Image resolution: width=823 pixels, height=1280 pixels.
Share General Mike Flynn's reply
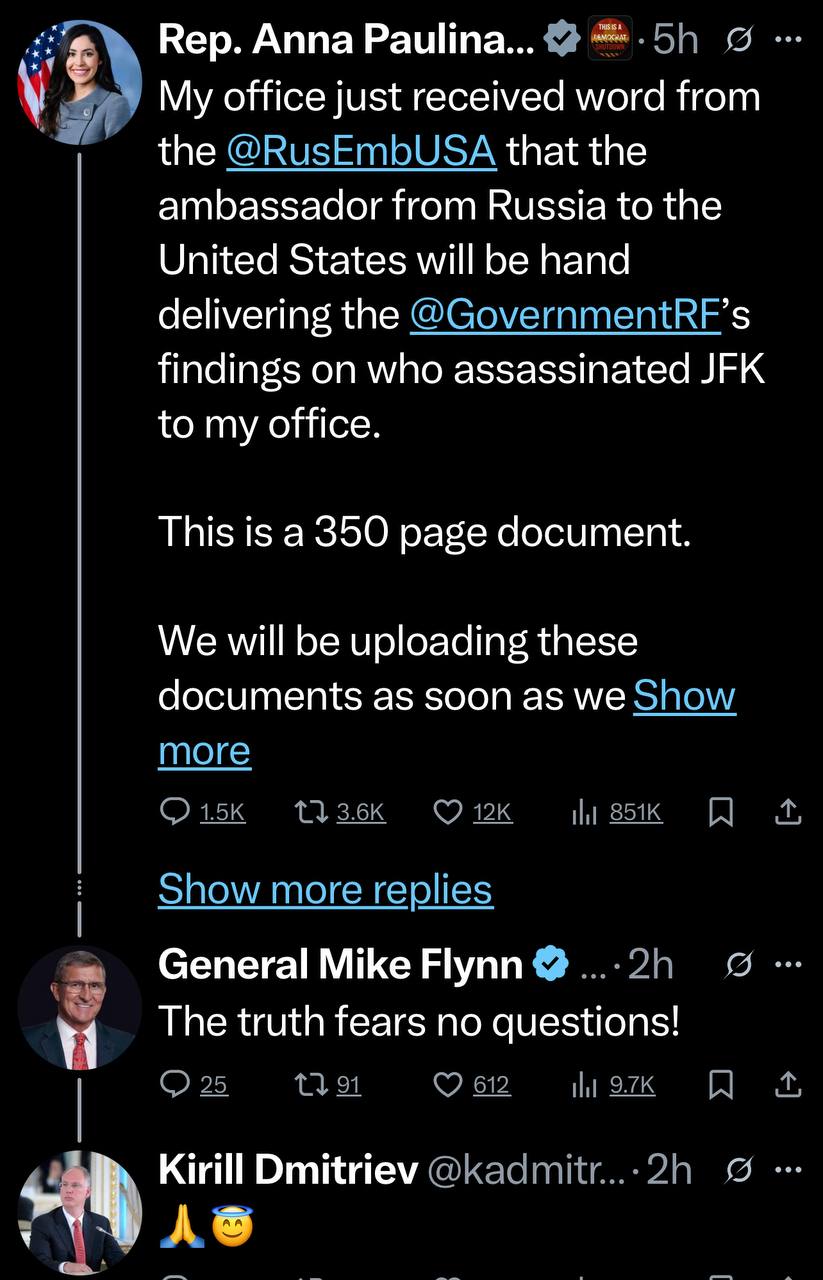coord(788,1084)
